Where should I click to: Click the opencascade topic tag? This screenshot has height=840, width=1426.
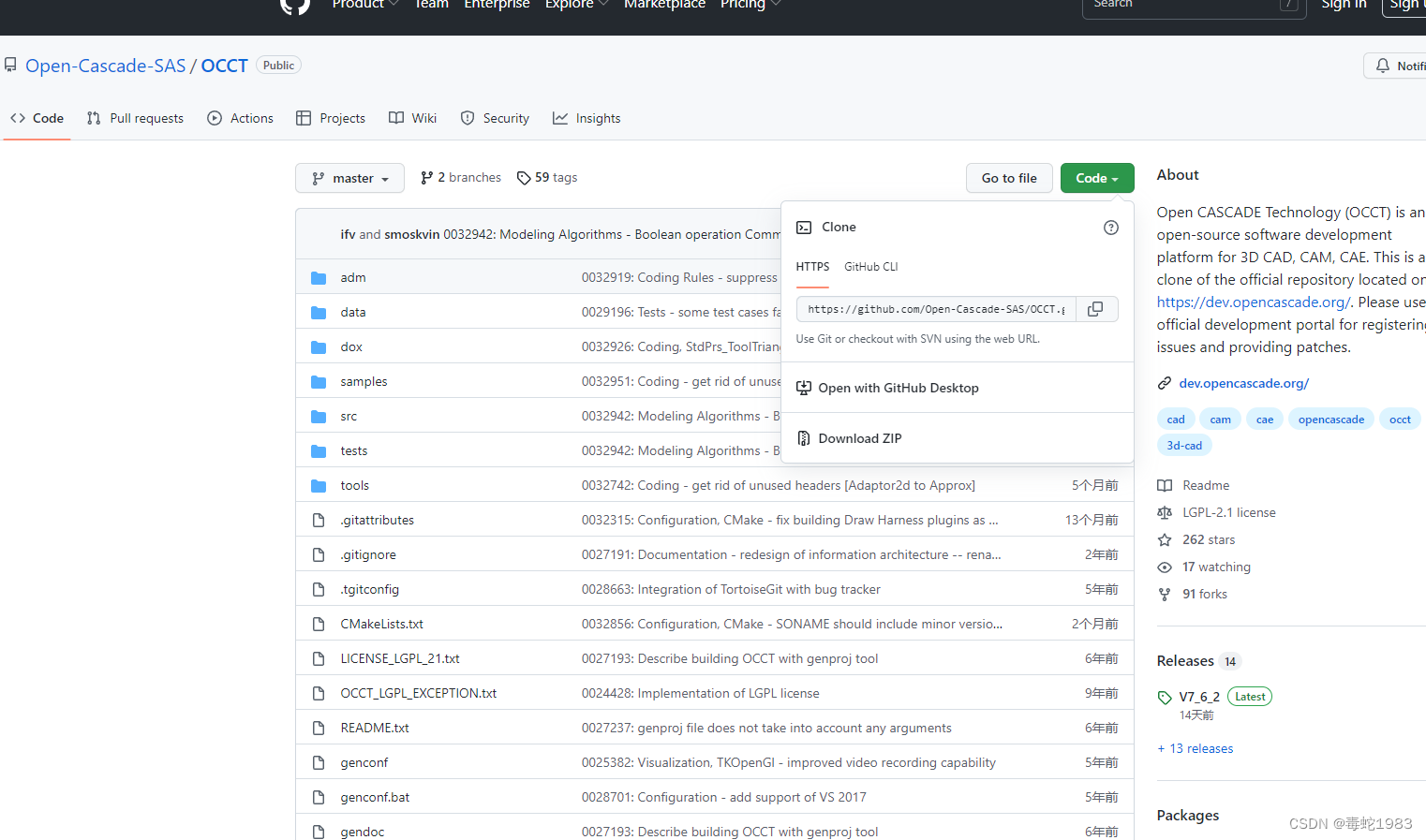pos(1331,420)
